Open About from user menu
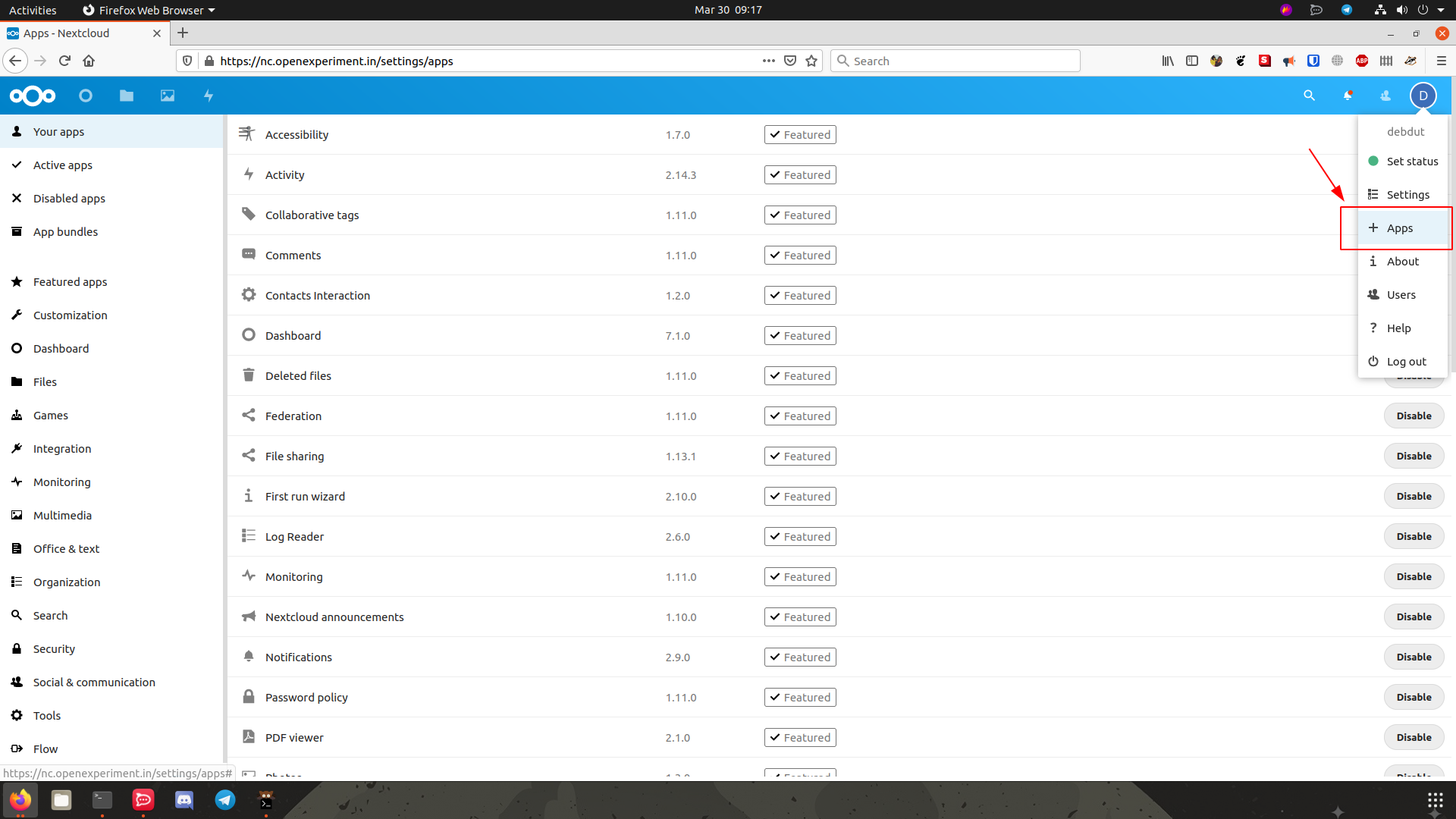This screenshot has width=1456, height=819. coord(1403,261)
